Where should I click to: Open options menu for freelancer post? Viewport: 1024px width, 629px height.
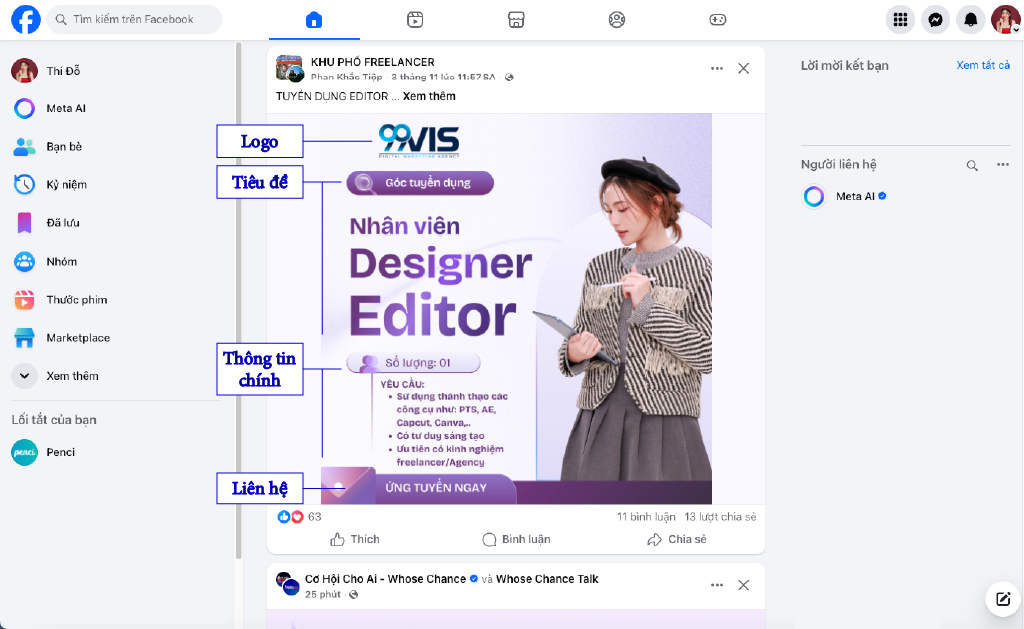[x=716, y=68]
